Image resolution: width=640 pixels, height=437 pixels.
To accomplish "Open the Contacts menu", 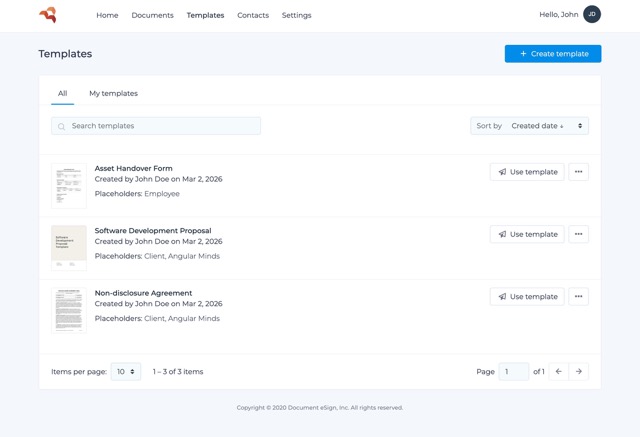I will 253,15.
